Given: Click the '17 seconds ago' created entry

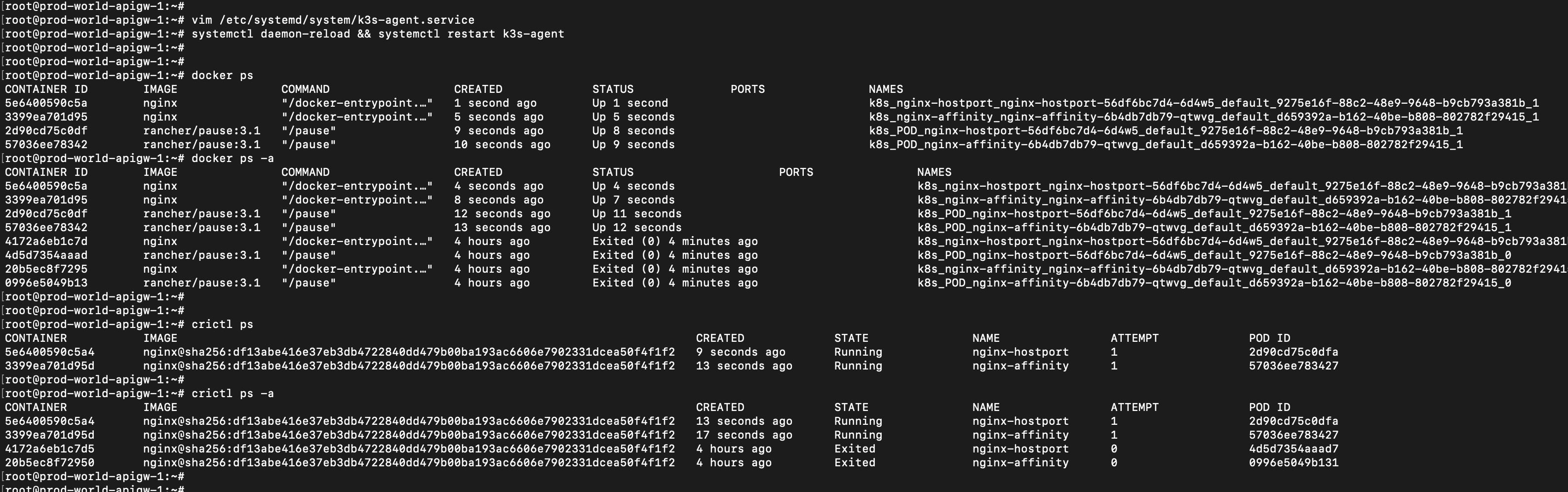Looking at the screenshot, I should pos(744,435).
